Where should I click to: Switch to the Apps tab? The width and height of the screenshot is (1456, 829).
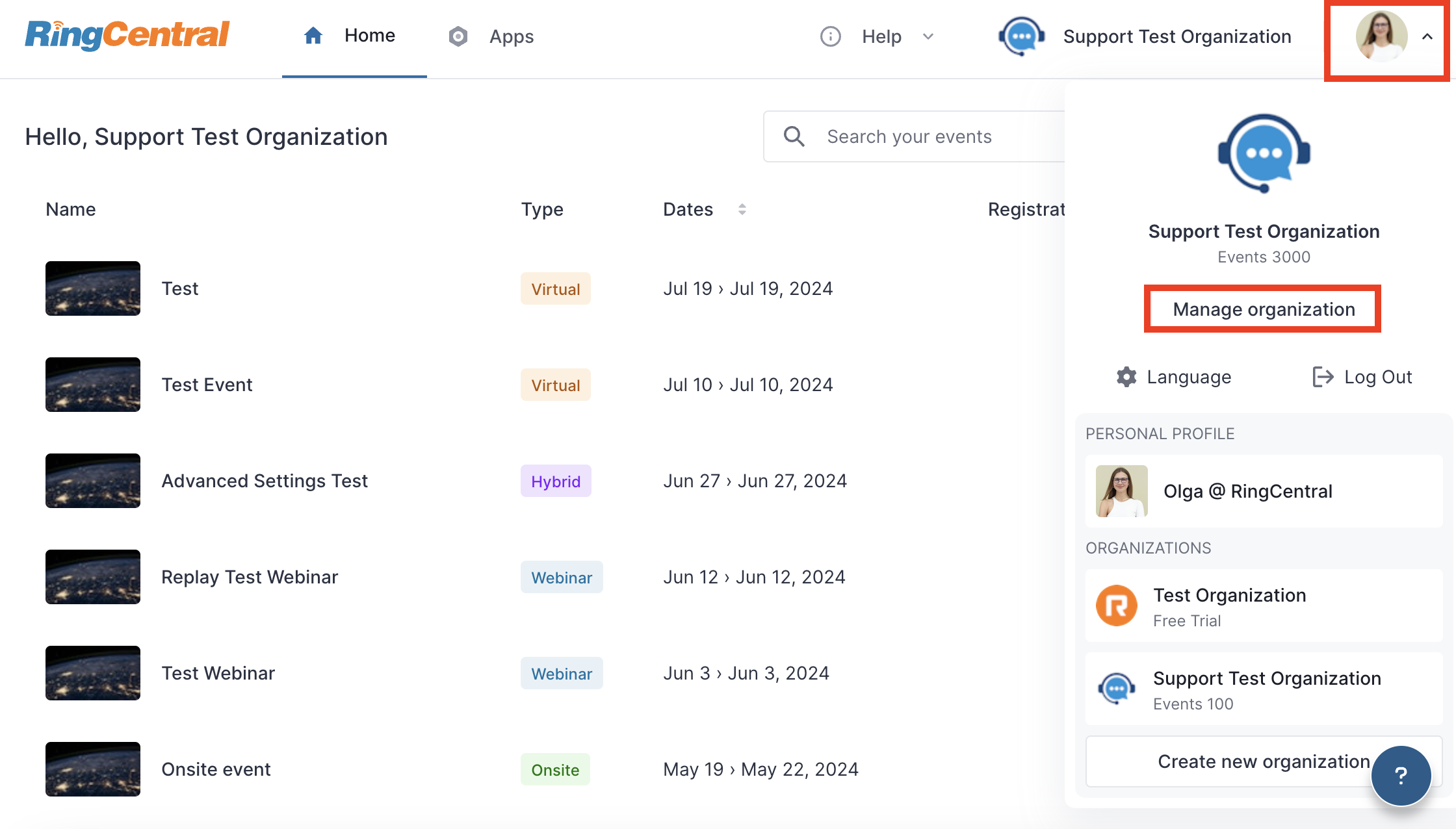point(511,36)
